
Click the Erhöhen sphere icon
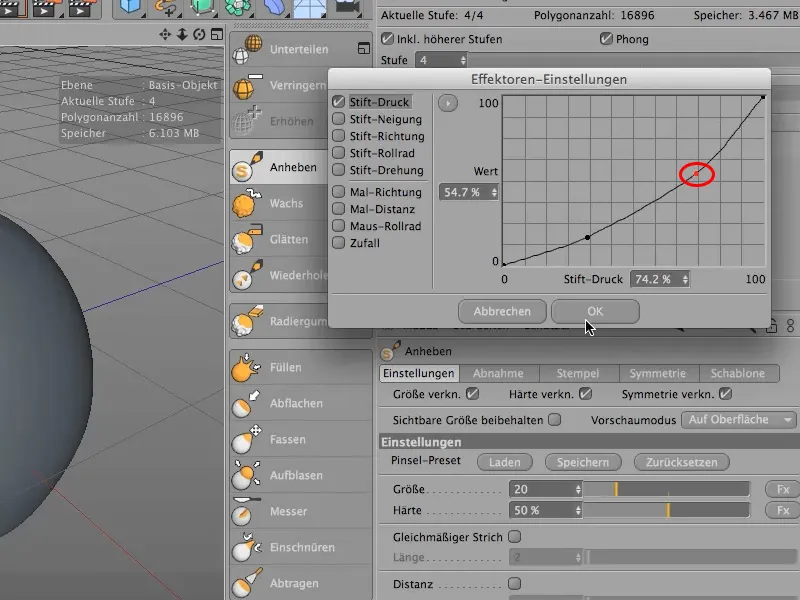click(247, 121)
